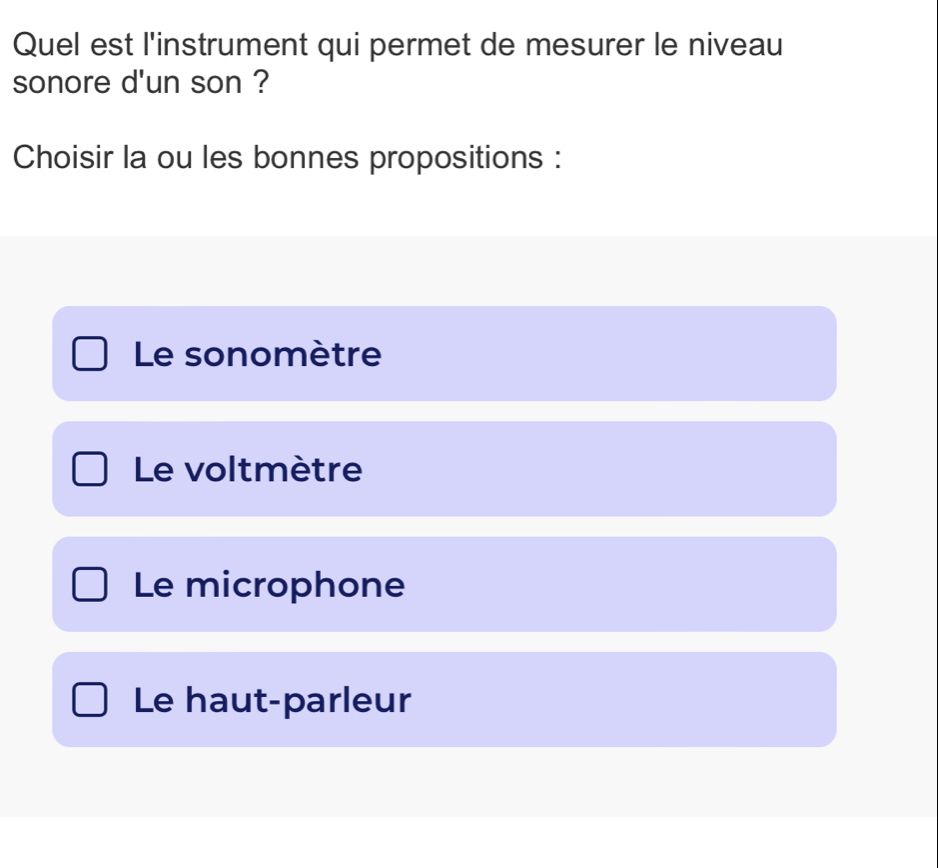Viewport: 938px width, 868px height.
Task: Click empty right side of haut-parleur card
Action: point(650,699)
